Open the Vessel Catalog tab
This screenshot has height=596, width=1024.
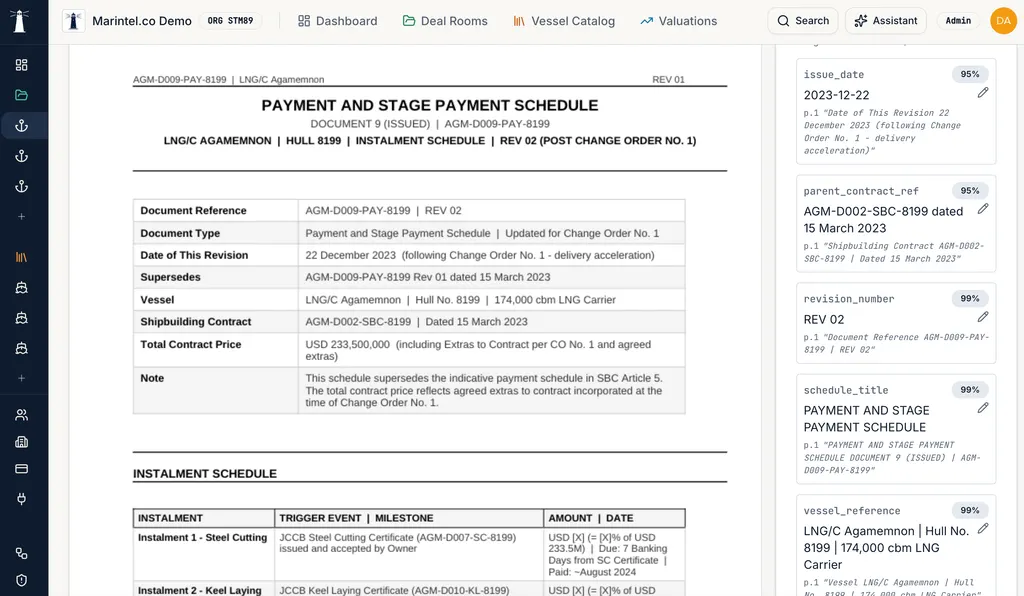564,21
